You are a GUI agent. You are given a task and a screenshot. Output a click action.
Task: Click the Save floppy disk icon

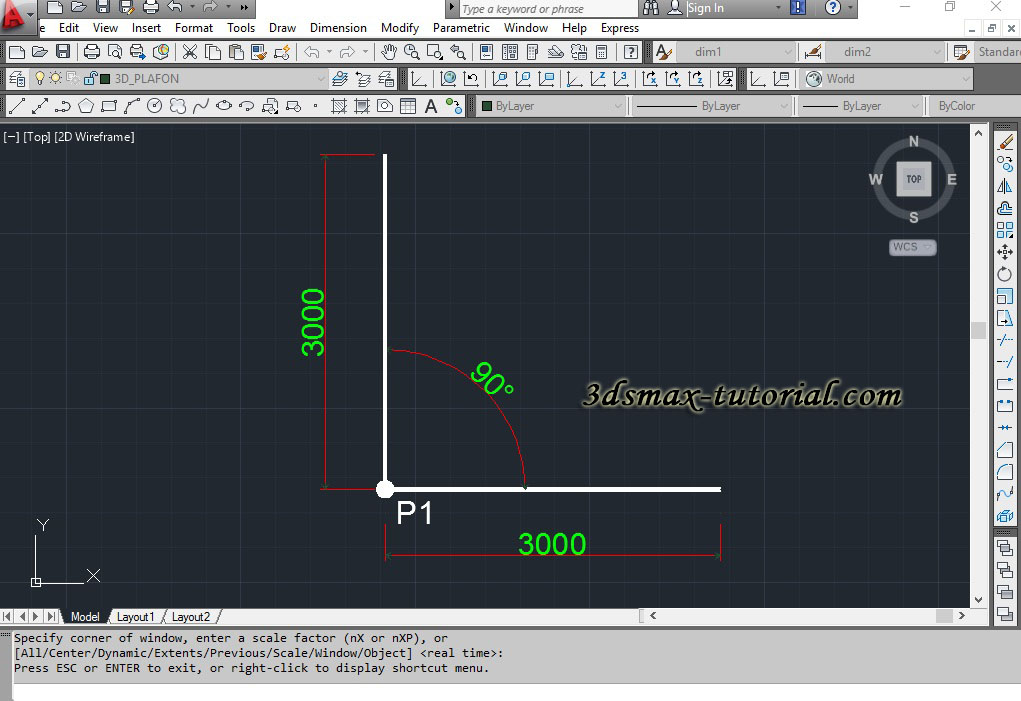click(x=63, y=52)
